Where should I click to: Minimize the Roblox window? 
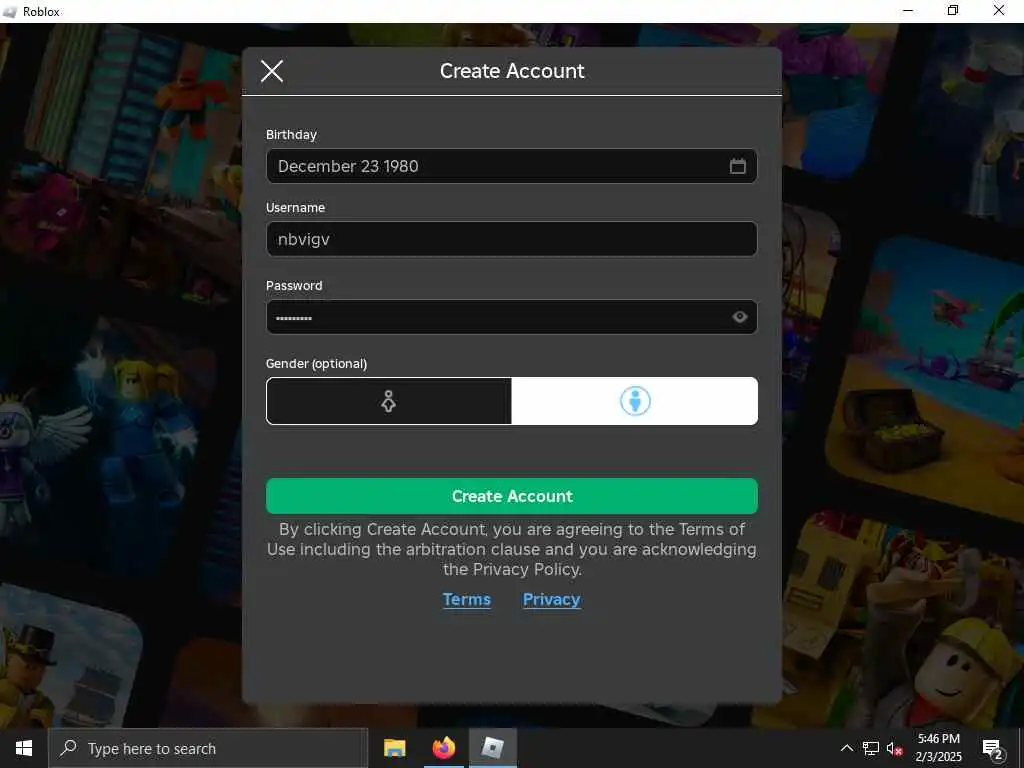pos(908,11)
